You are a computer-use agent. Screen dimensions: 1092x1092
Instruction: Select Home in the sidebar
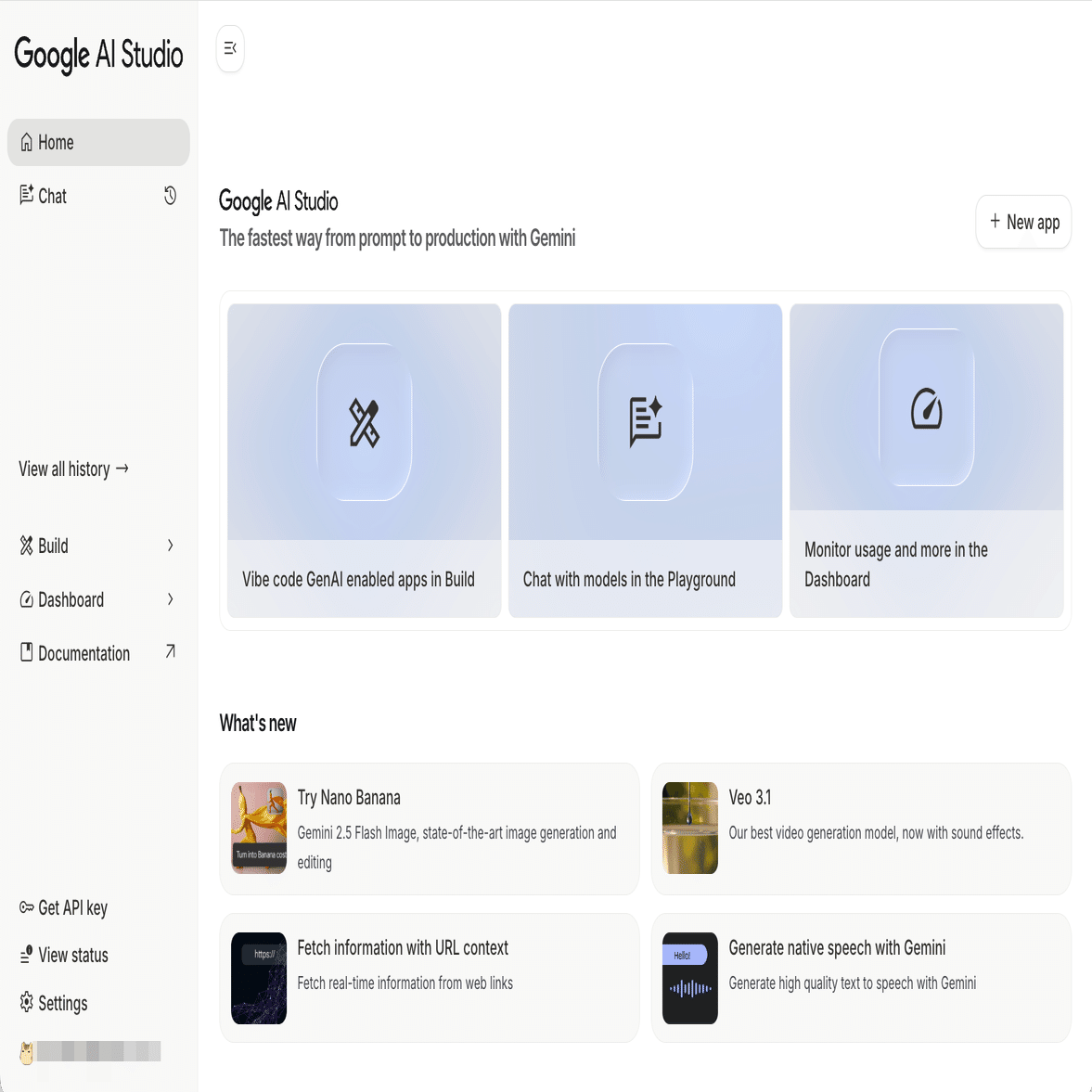tap(98, 143)
